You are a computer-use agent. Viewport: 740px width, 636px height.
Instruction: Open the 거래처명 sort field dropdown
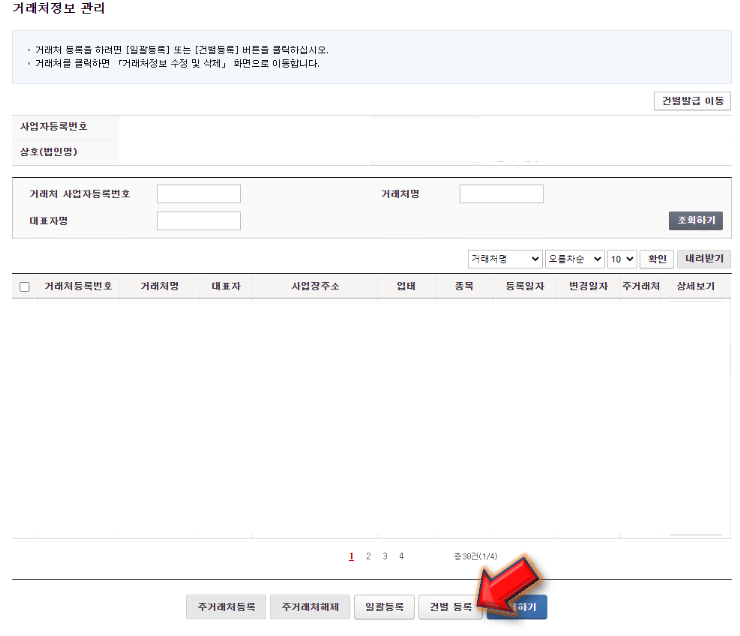(505, 259)
